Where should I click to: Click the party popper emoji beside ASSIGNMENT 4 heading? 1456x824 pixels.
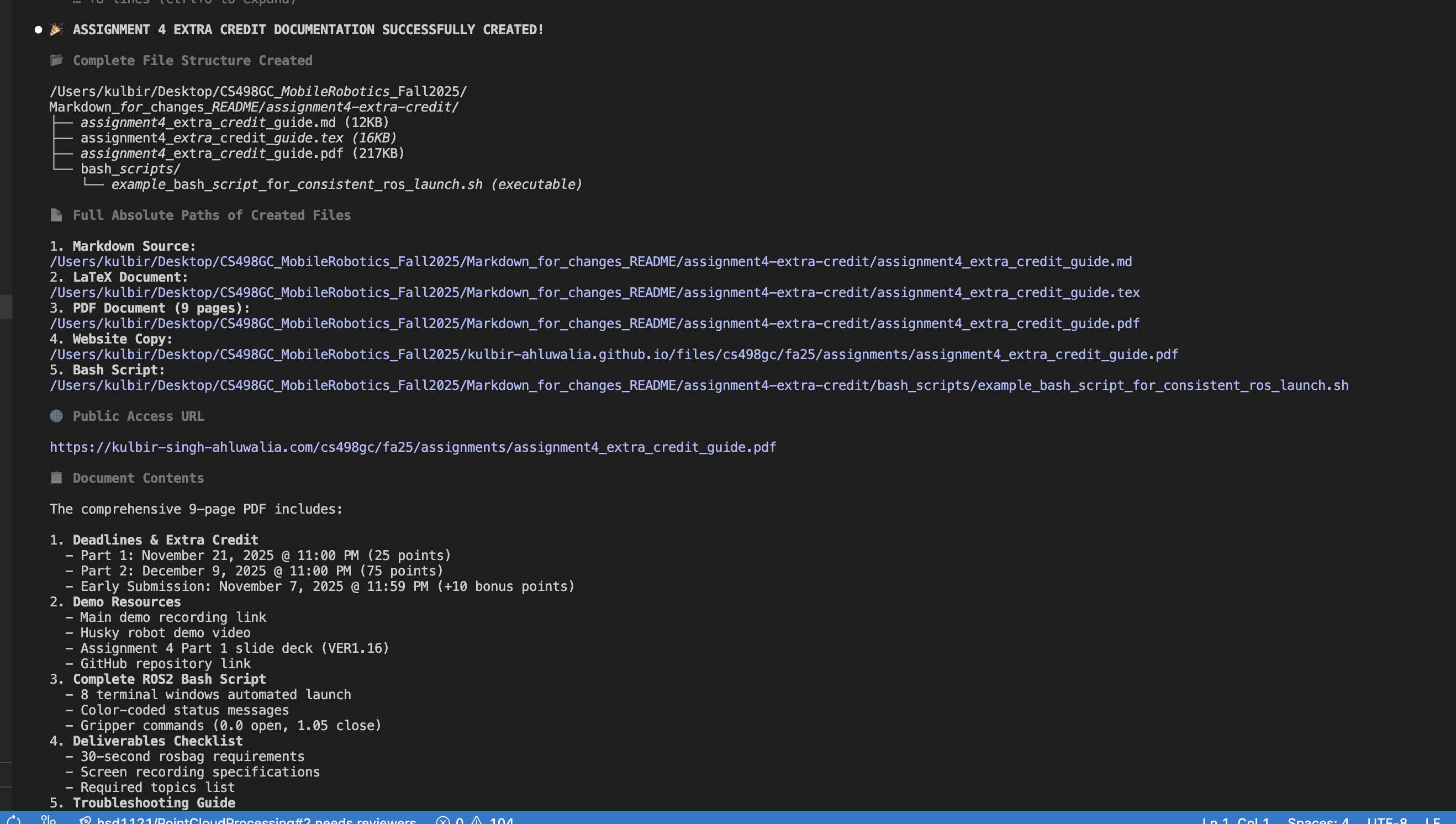click(56, 29)
